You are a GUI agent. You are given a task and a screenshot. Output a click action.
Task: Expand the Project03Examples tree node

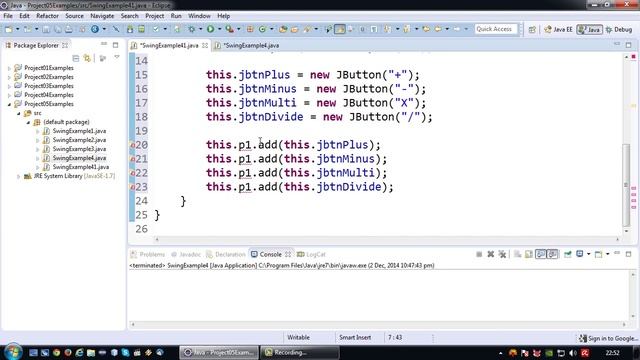tap(9, 86)
